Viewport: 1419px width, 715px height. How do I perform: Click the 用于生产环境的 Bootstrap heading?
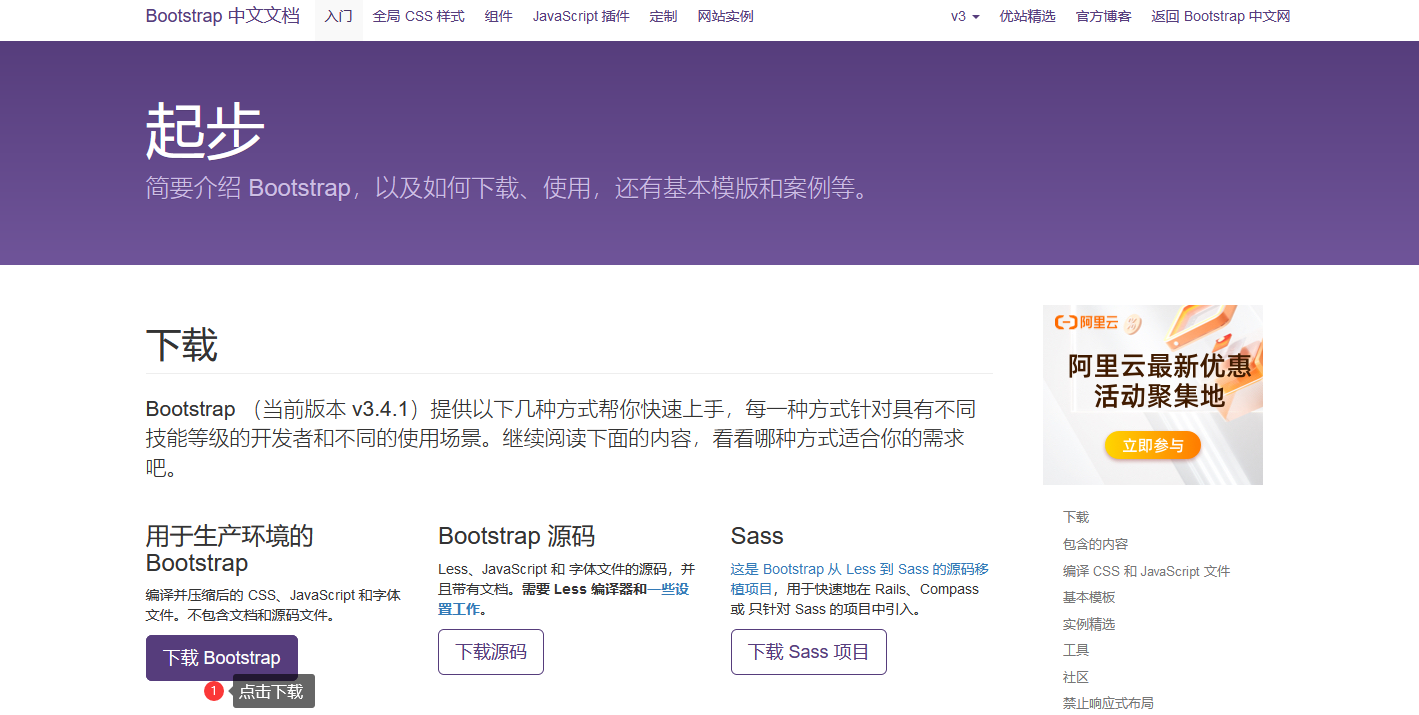pyautogui.click(x=230, y=549)
